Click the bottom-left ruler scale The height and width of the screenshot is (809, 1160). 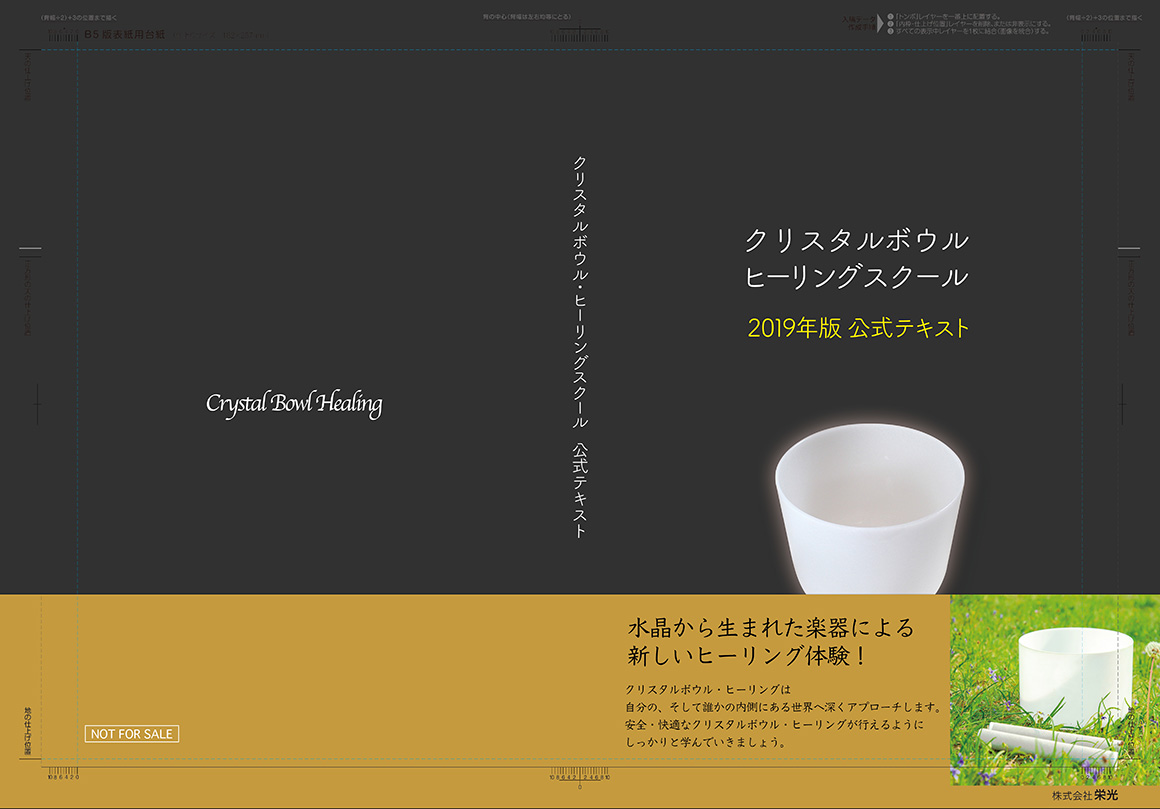point(64,776)
